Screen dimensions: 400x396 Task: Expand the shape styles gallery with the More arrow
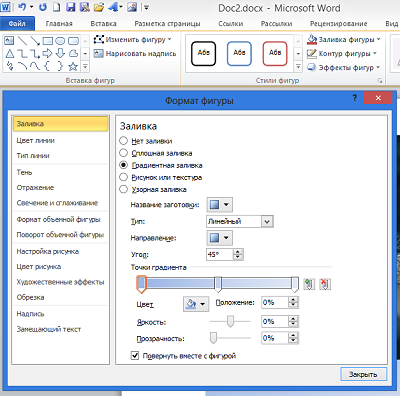[x=298, y=67]
